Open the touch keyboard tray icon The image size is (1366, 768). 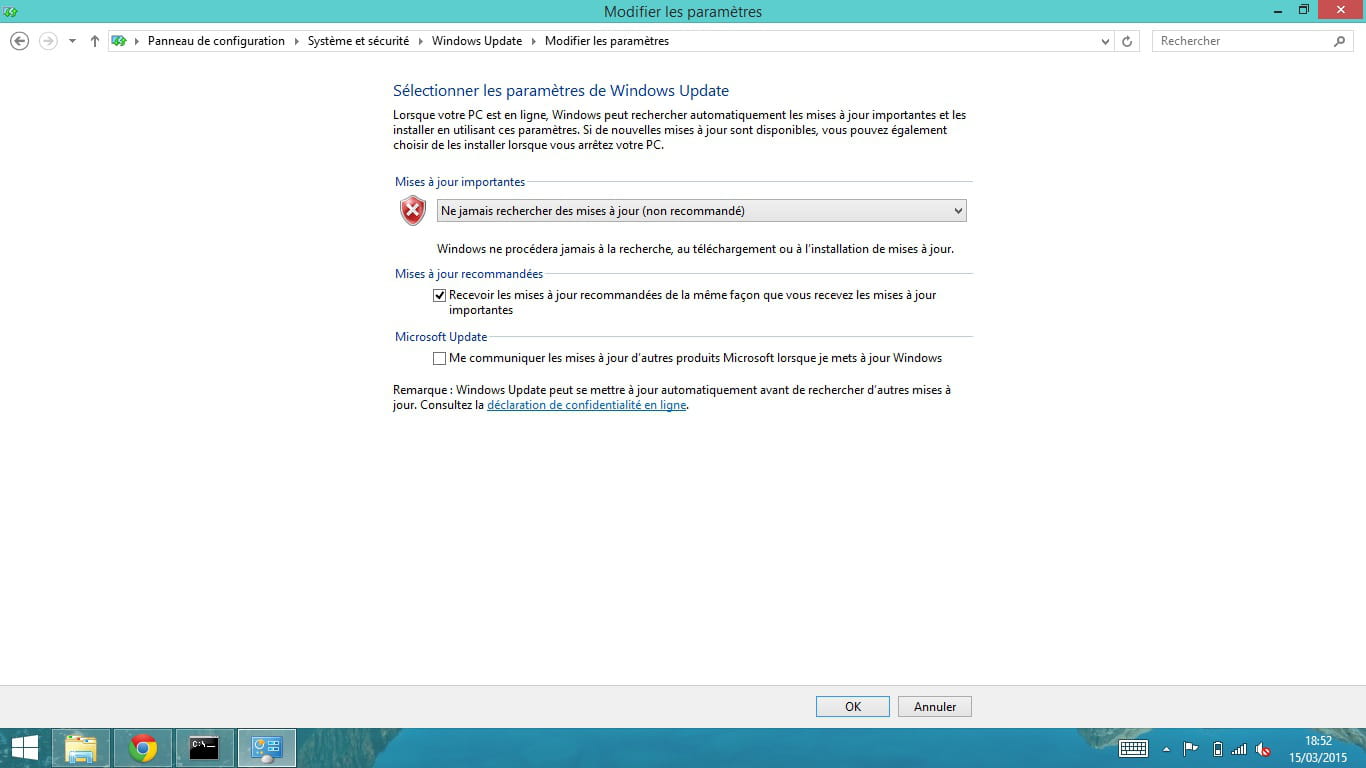(1133, 749)
